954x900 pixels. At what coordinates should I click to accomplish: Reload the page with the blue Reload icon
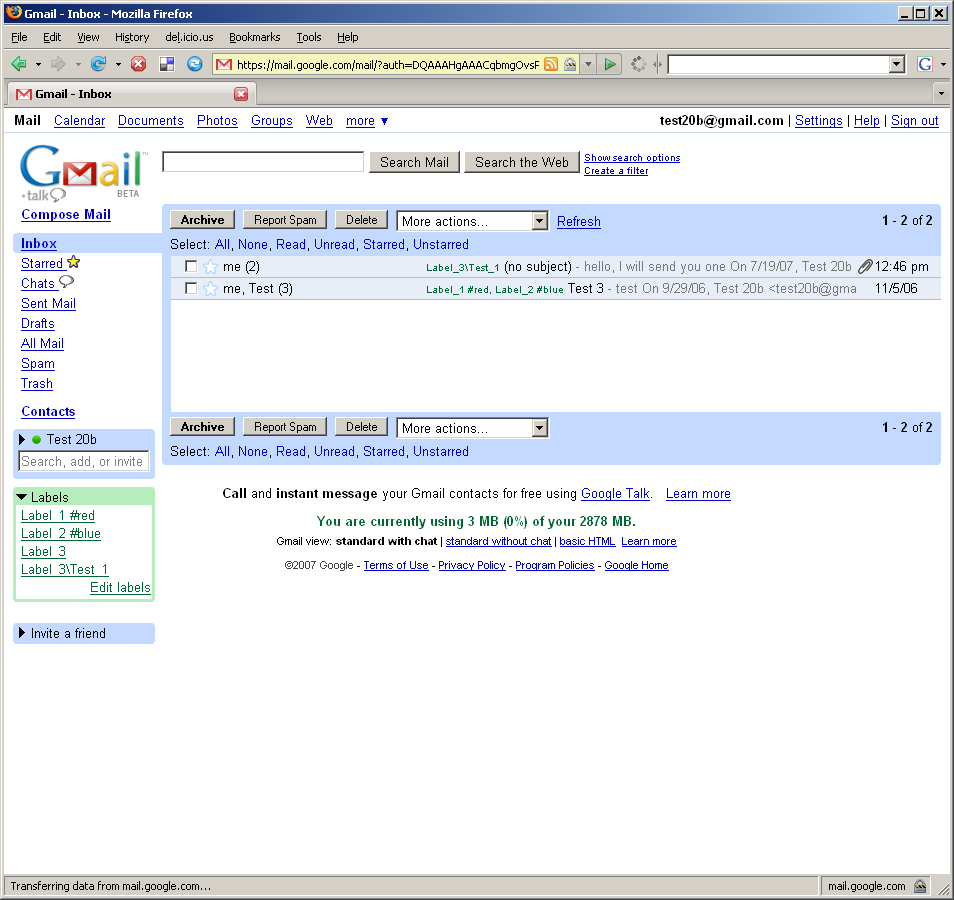[98, 64]
